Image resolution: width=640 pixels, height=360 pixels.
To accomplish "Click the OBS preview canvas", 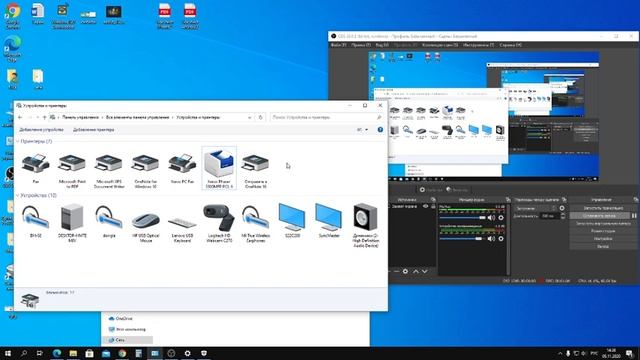I will [483, 116].
